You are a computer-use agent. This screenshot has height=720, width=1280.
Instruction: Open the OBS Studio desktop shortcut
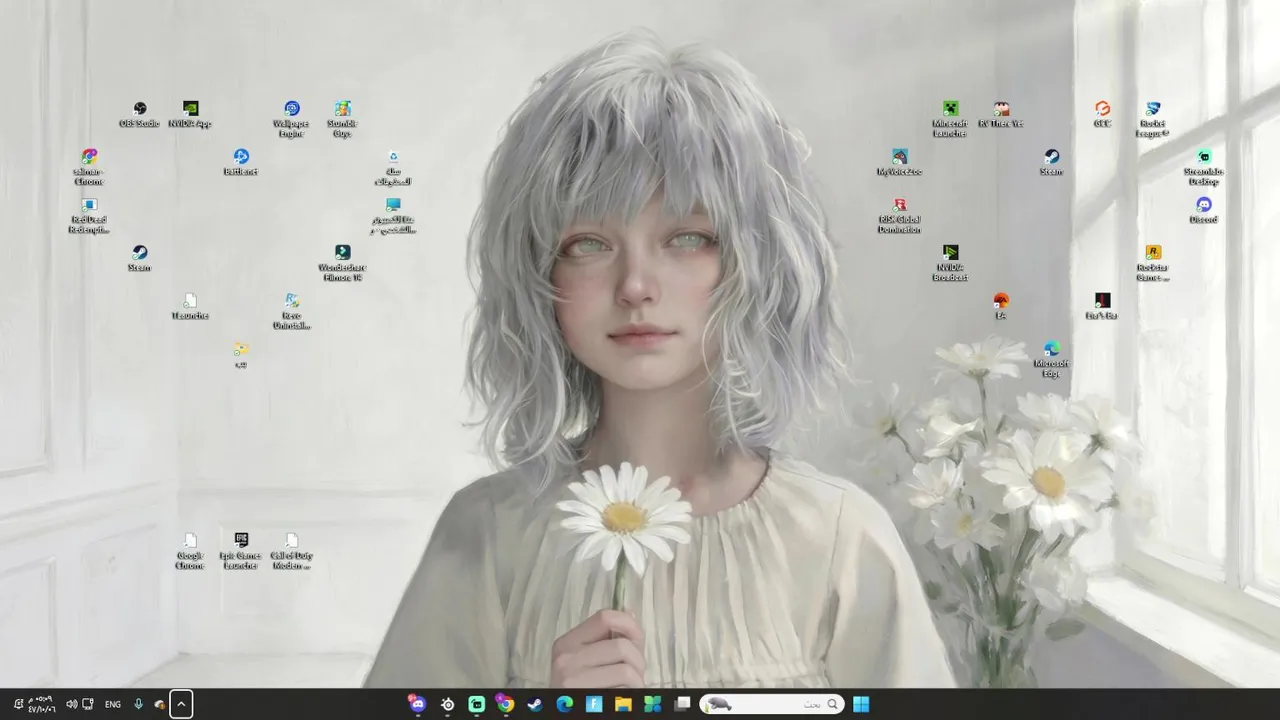pos(140,114)
